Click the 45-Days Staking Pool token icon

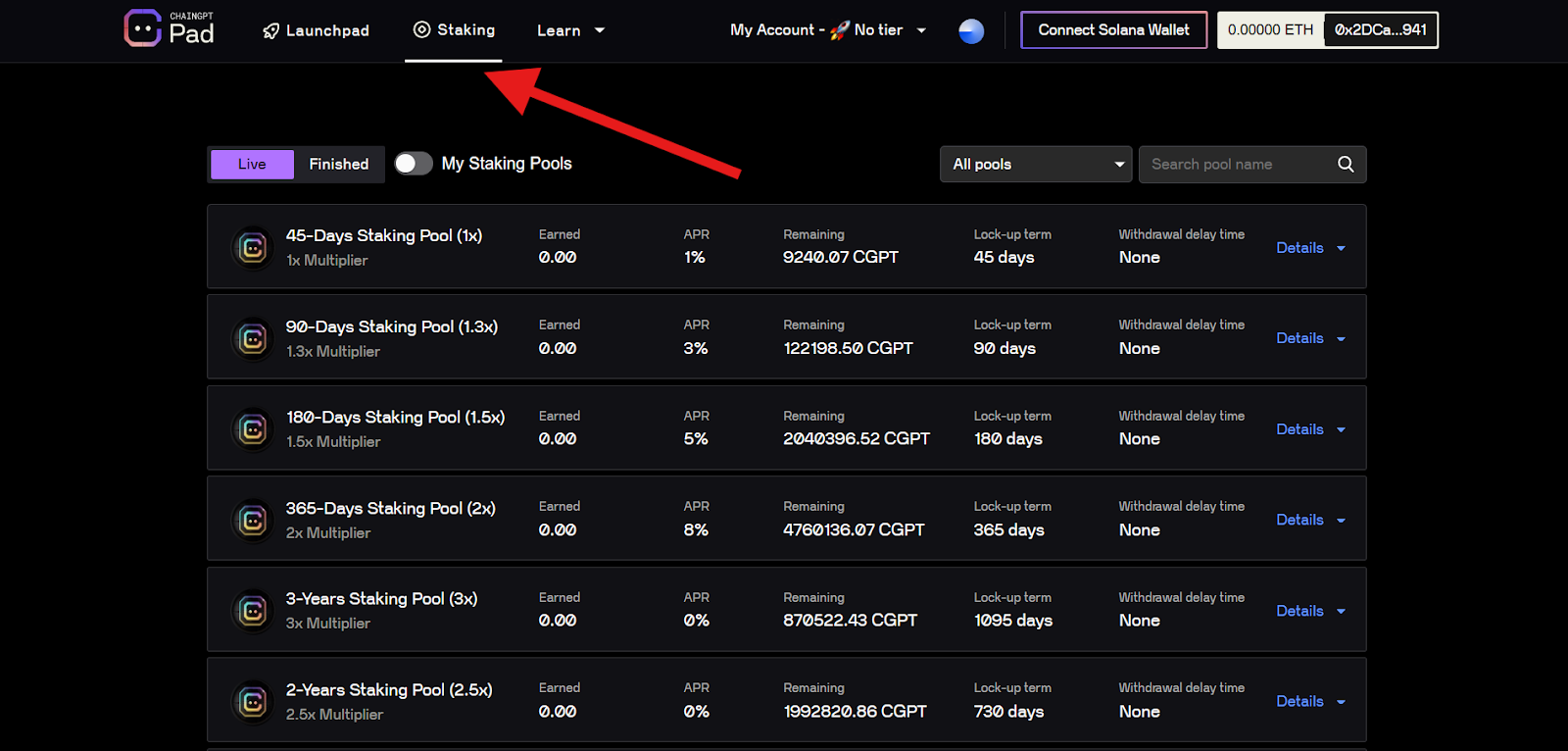[x=253, y=248]
